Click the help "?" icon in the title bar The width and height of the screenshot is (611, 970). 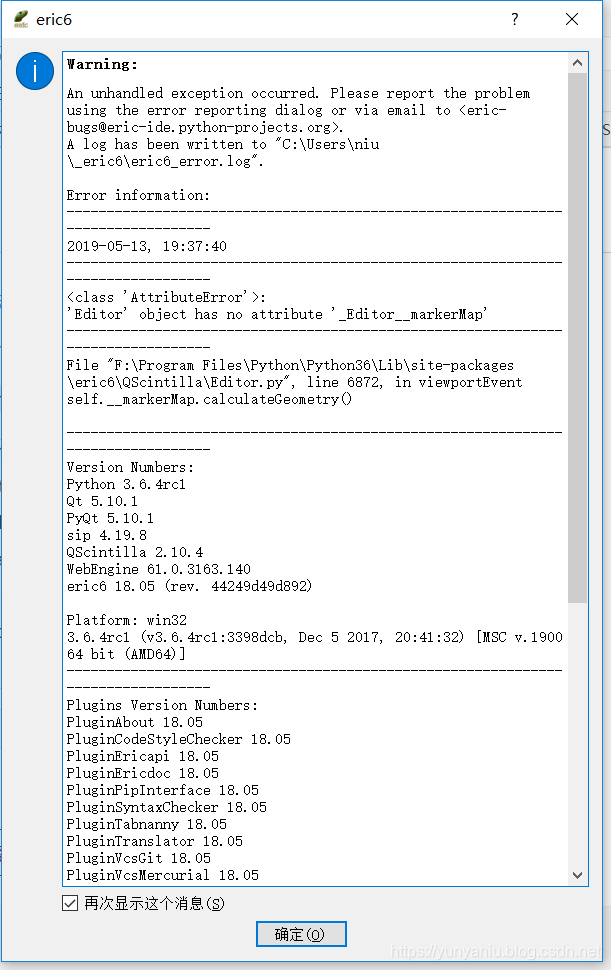coord(514,19)
